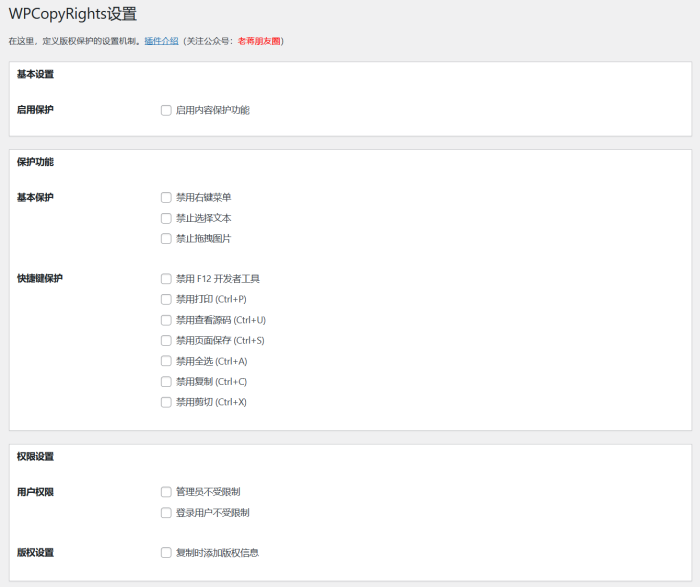Open the 插件介绍 link
Viewport: 700px width, 587px height.
pyautogui.click(x=162, y=41)
